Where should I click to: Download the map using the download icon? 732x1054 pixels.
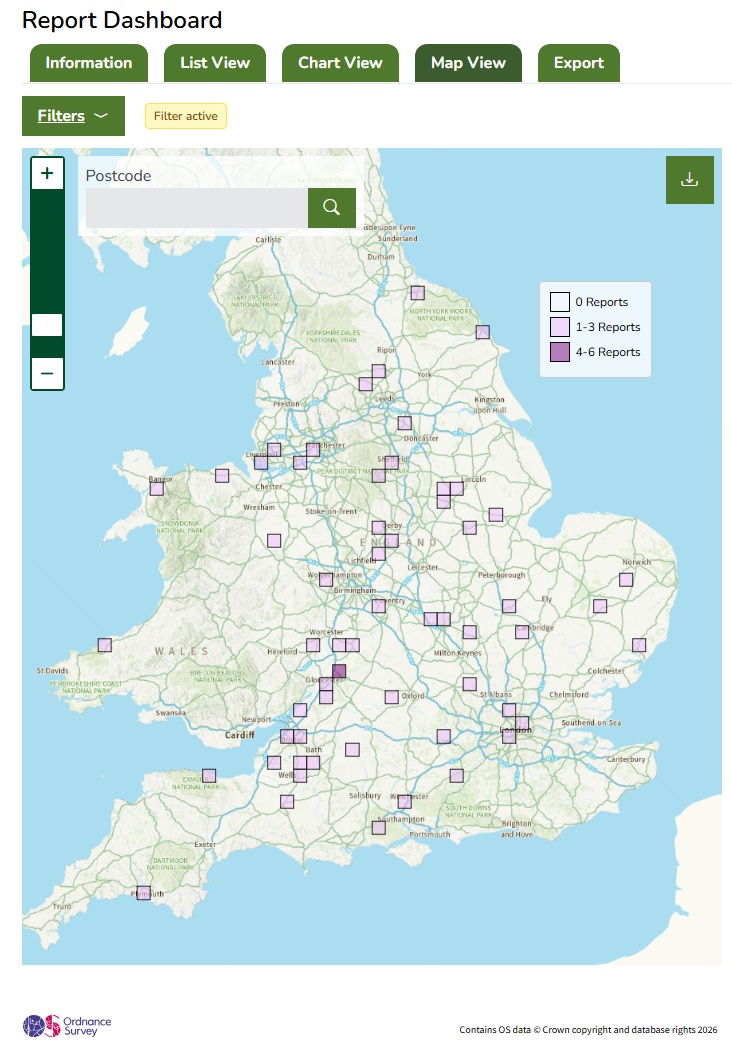690,179
